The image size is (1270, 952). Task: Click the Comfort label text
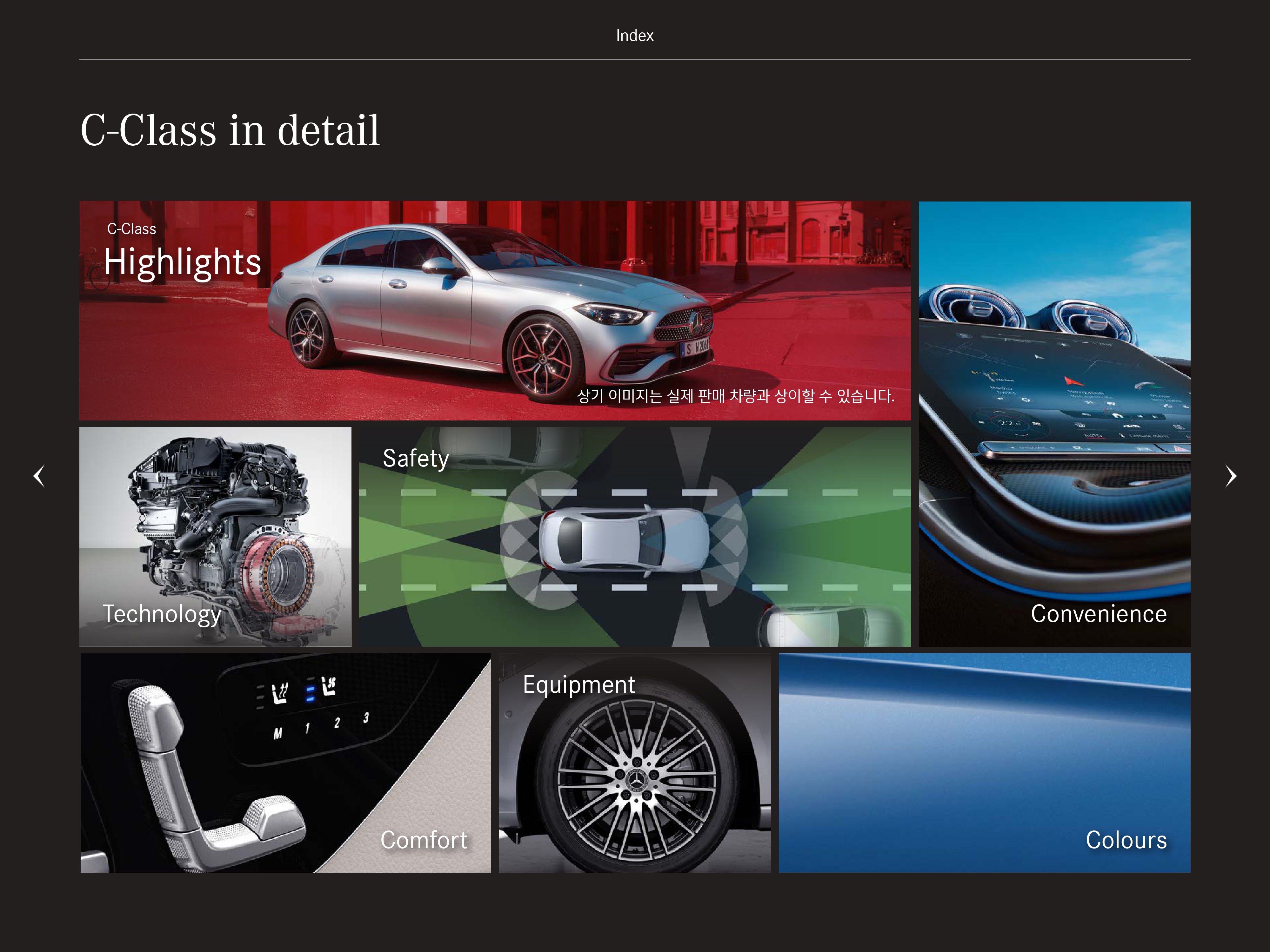[424, 840]
